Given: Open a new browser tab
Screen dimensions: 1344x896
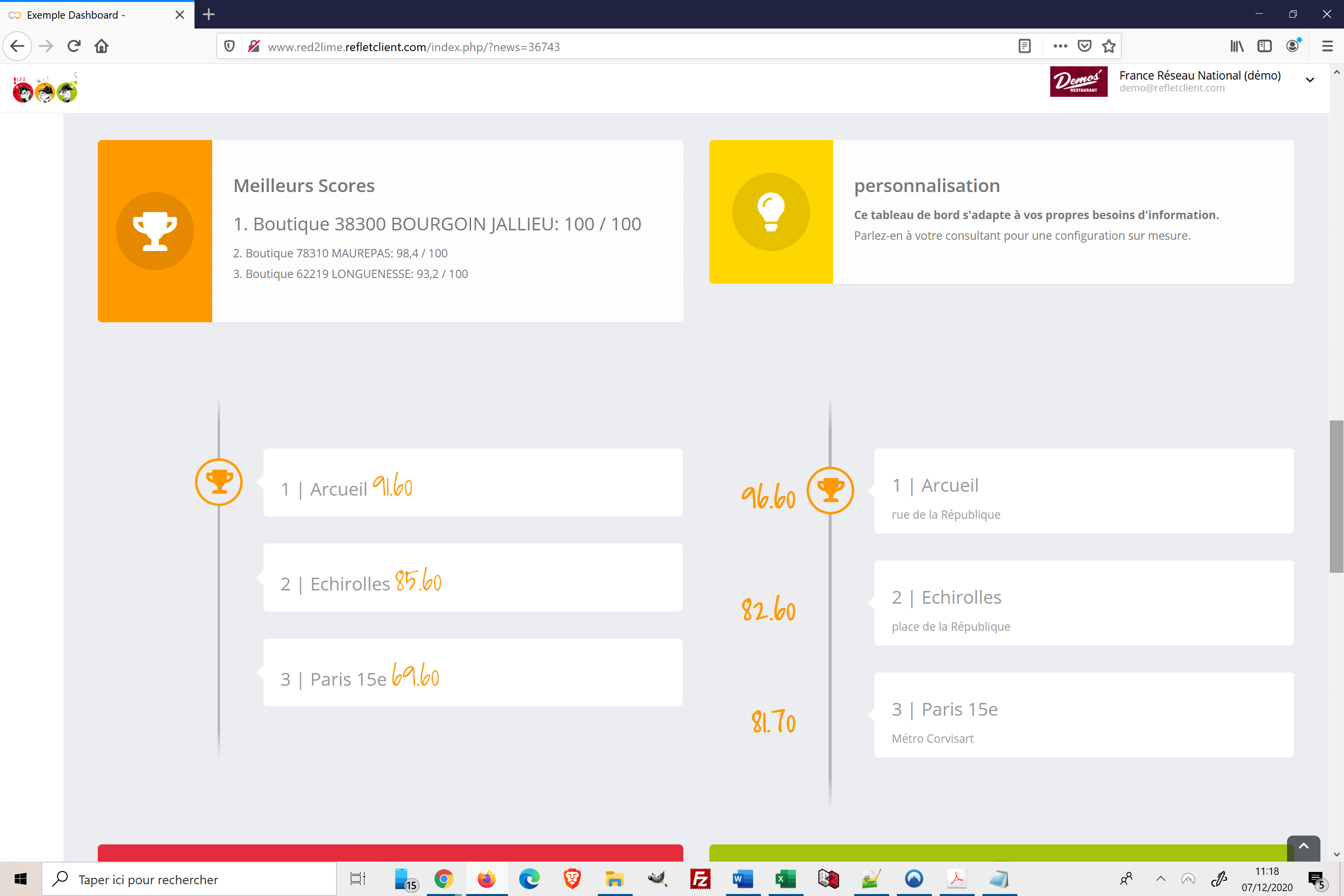Looking at the screenshot, I should pyautogui.click(x=209, y=15).
